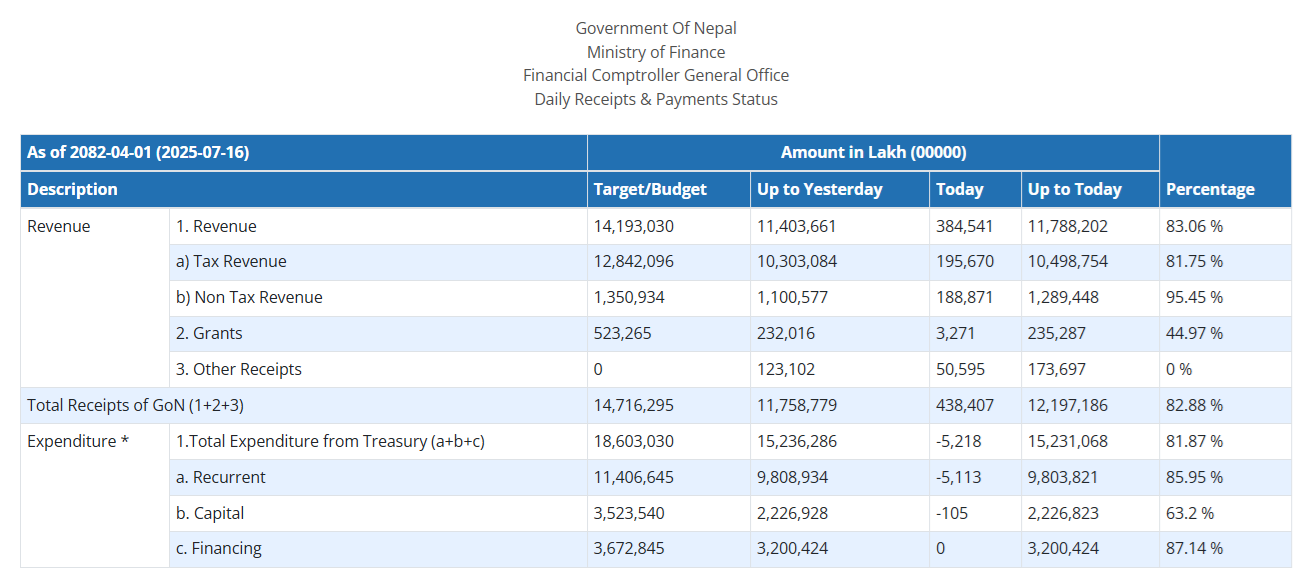Click the Up to Yesterday column header
1313x579 pixels.
click(820, 189)
